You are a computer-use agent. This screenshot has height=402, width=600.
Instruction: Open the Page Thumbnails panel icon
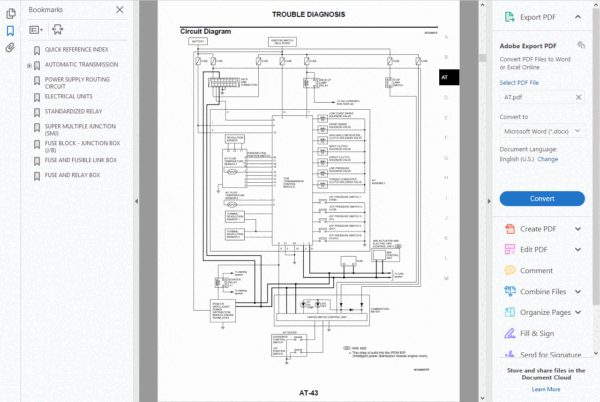11,14
